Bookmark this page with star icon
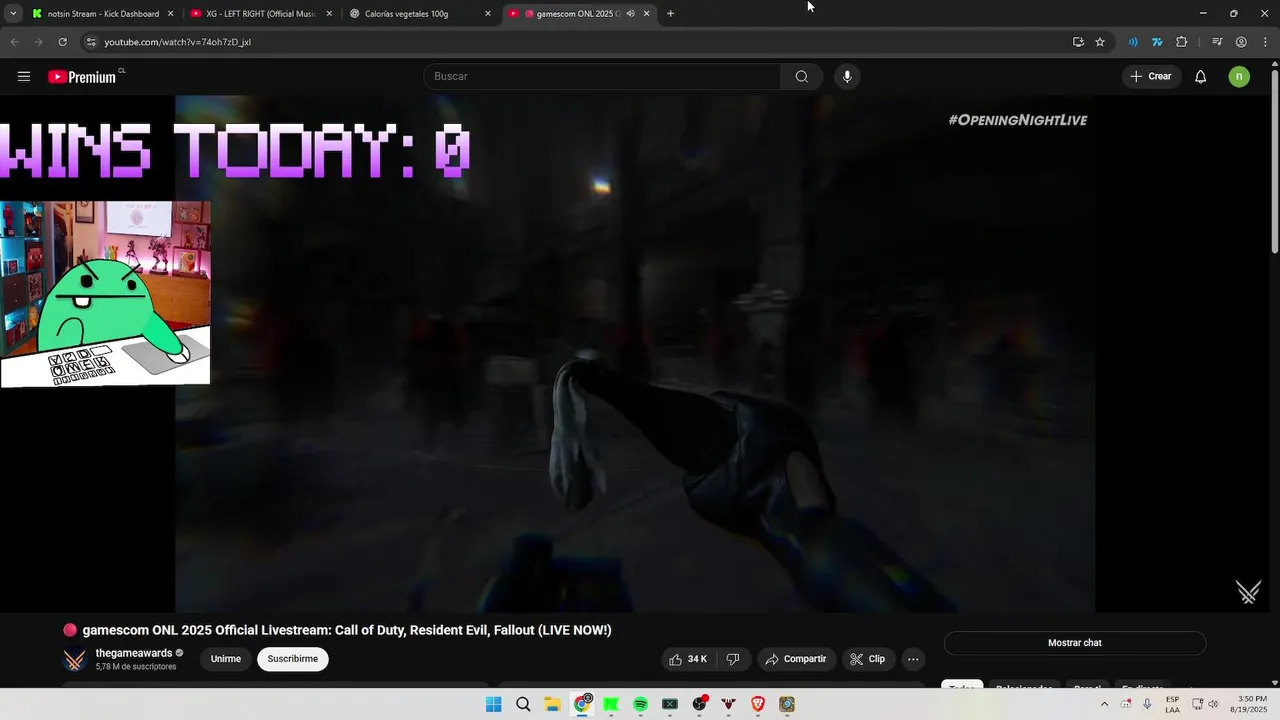Screen dimensions: 1280x720 coord(1100,42)
